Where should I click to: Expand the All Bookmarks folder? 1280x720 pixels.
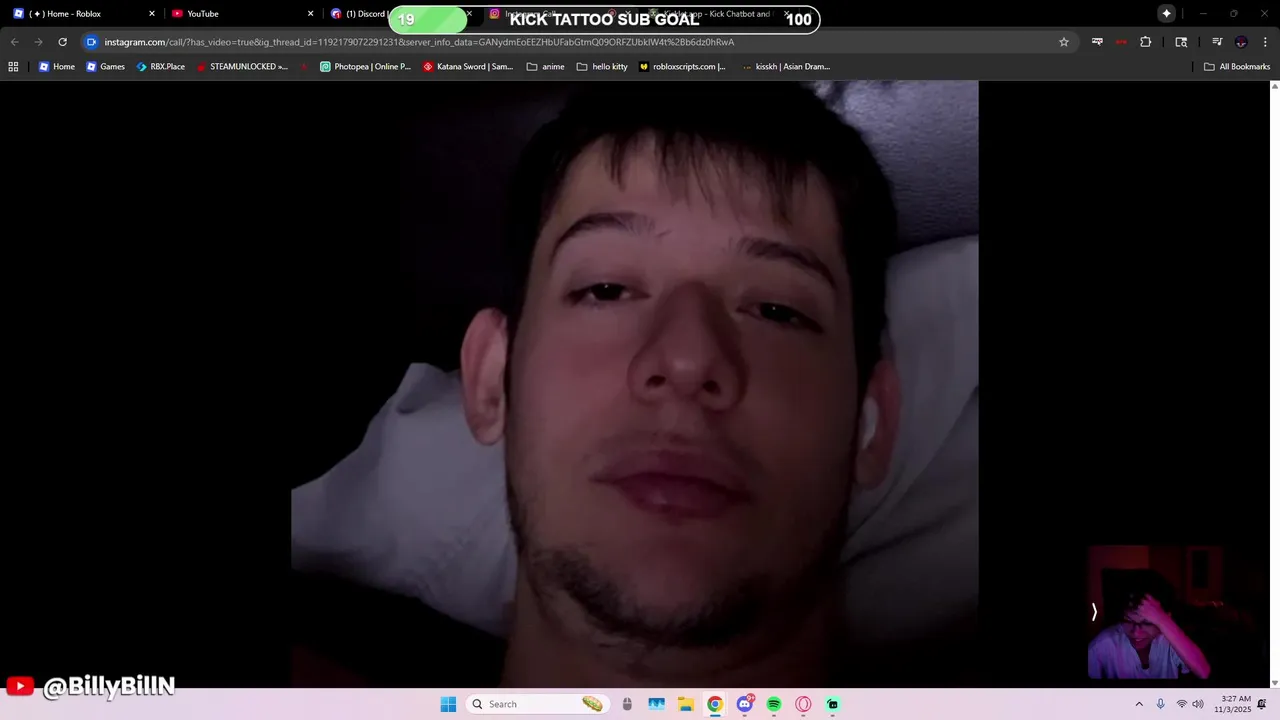(1237, 67)
